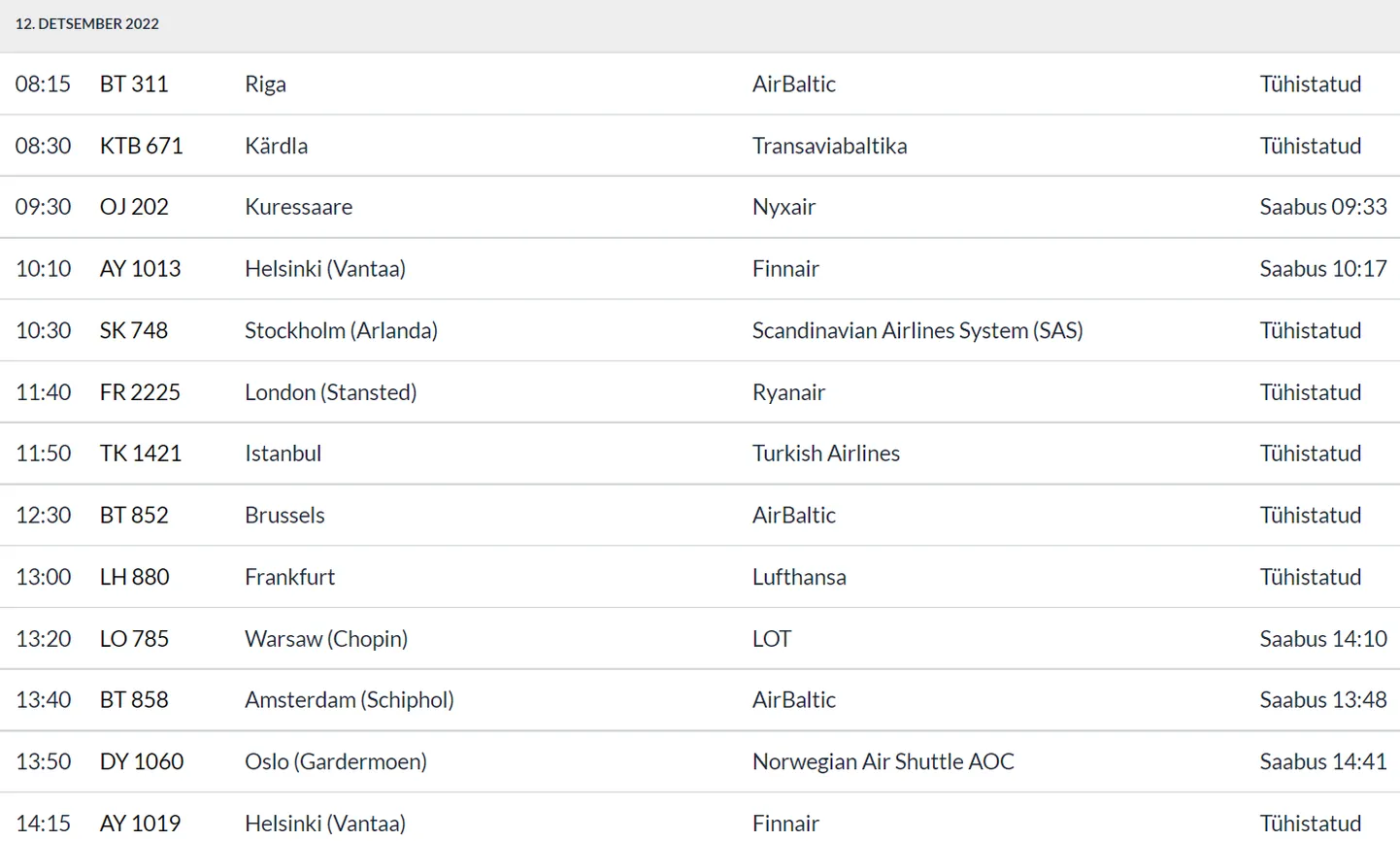Image resolution: width=1400 pixels, height=841 pixels.
Task: Click the London (Stansted) destination
Action: coord(331,392)
